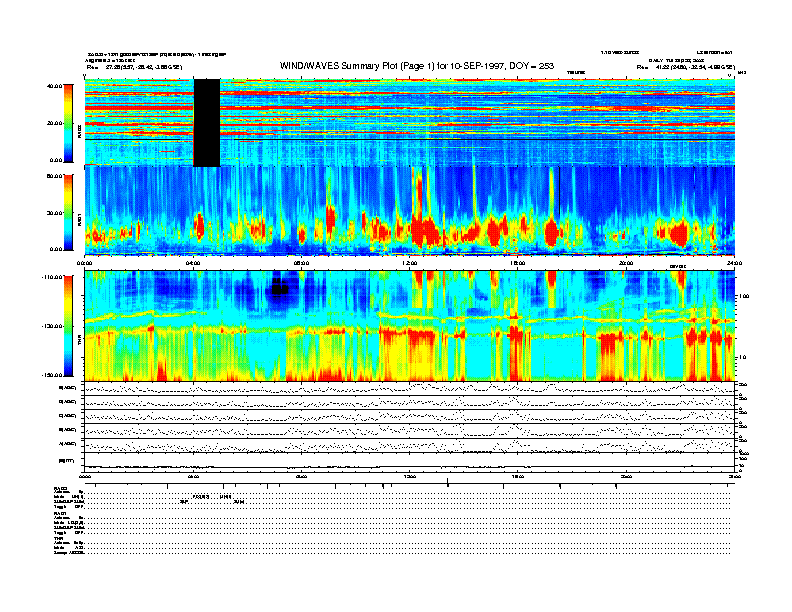Image resolution: width=792 pixels, height=612 pixels.
Task: Click the -150.00 label on TNR color bar
Action: click(x=52, y=375)
